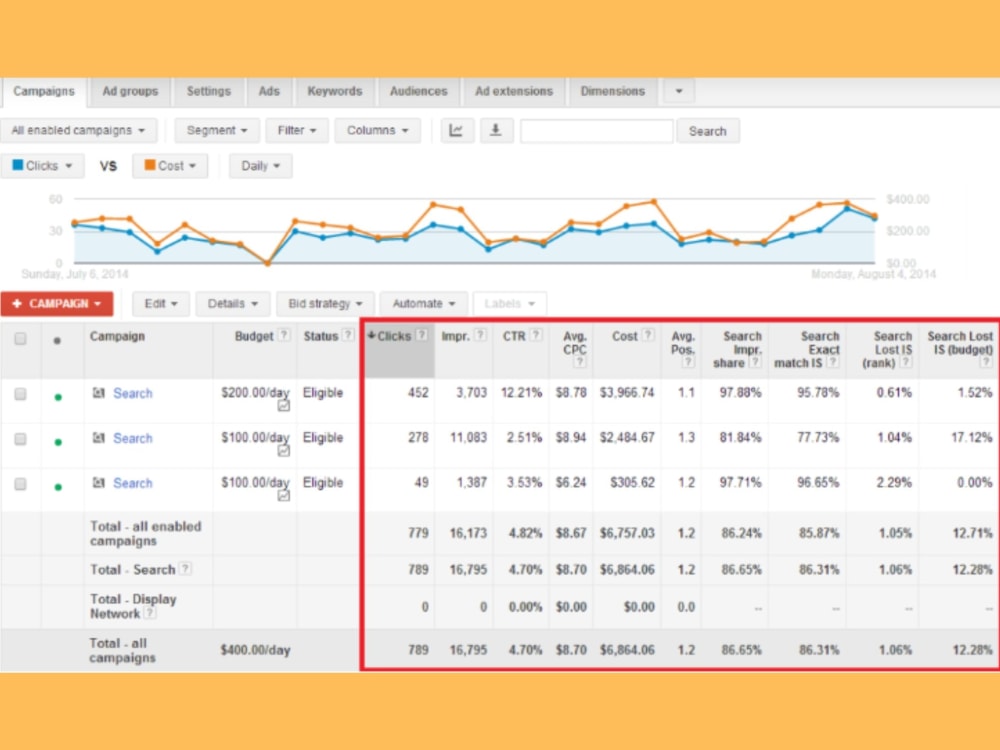
Task: Open help for the Status column
Action: point(348,335)
